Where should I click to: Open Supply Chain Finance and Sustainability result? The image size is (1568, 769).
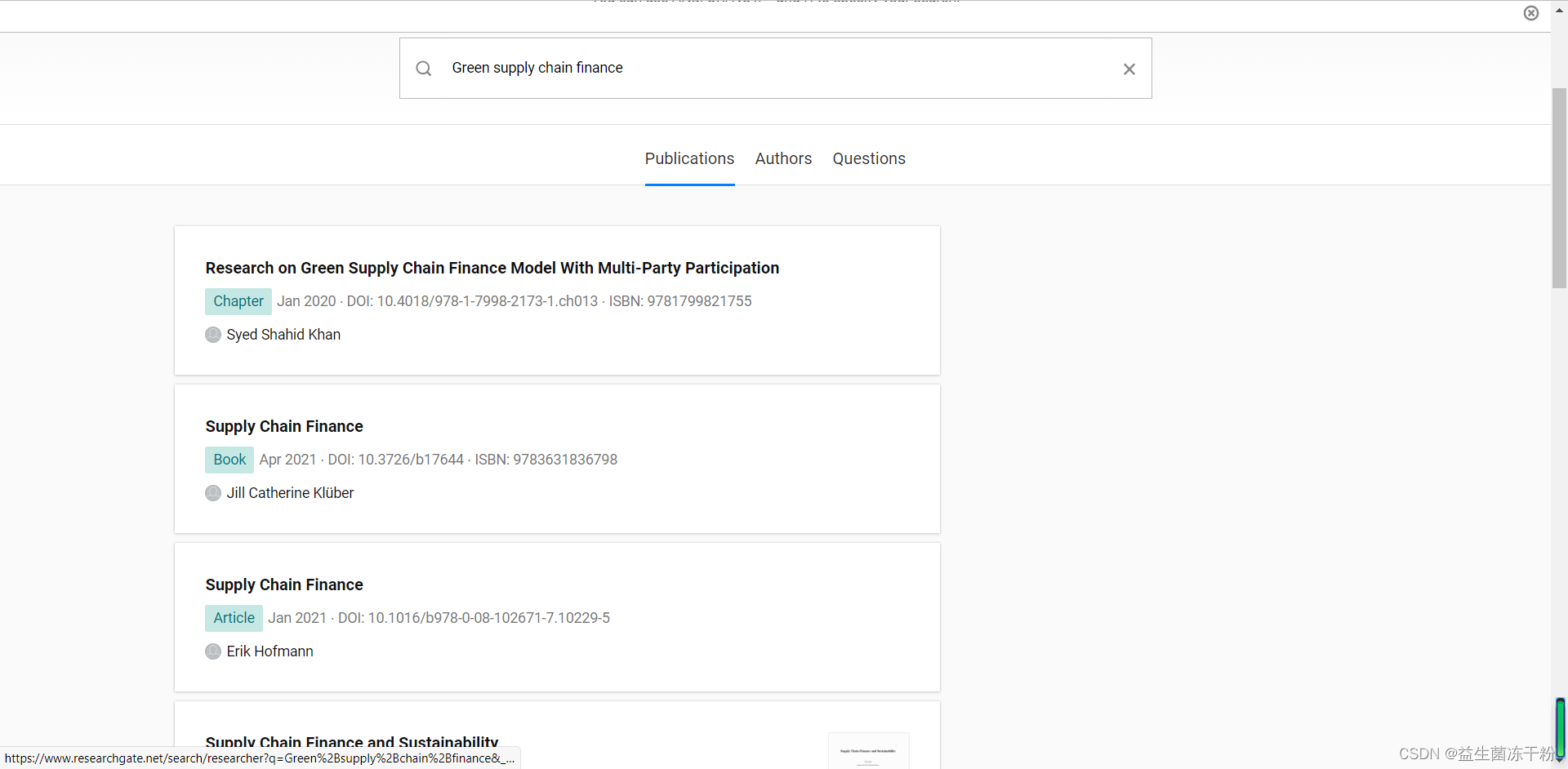(x=352, y=742)
